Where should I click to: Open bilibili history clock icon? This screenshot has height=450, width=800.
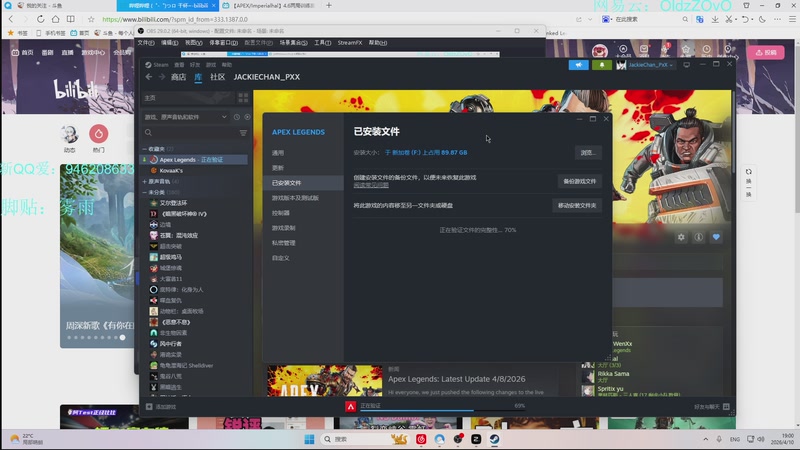tap(707, 49)
